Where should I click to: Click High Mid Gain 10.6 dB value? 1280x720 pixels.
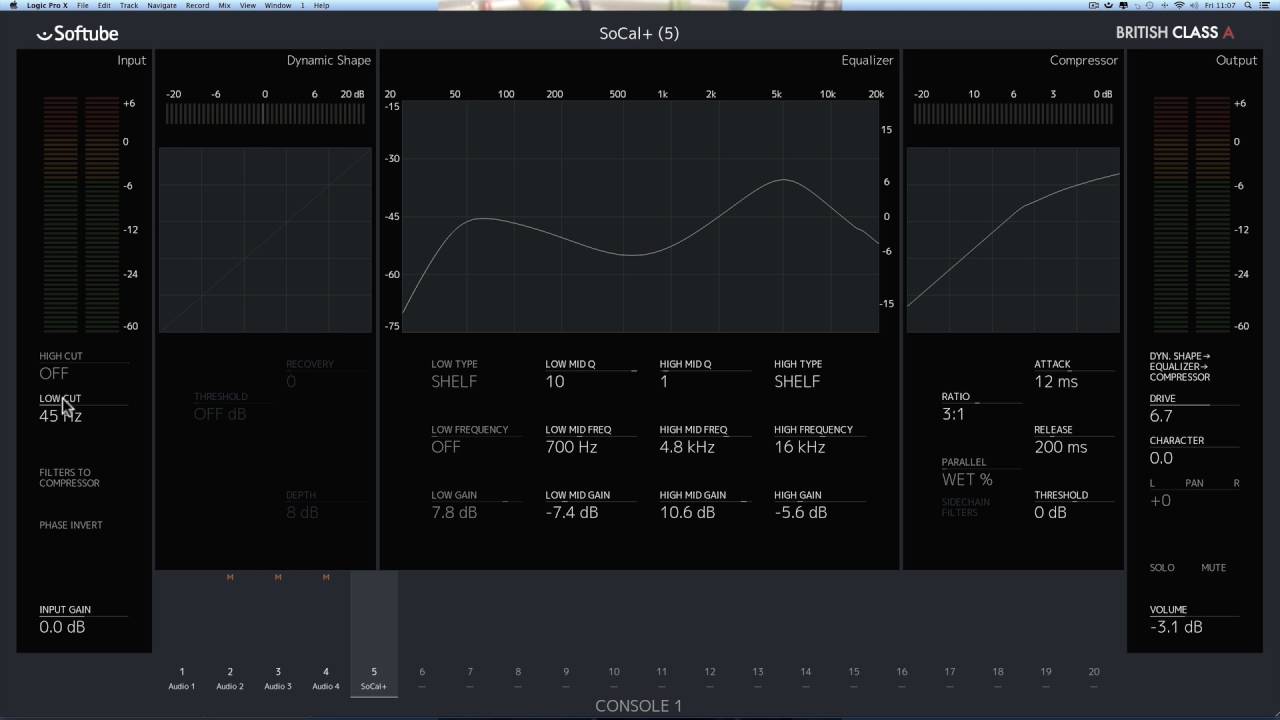click(688, 512)
